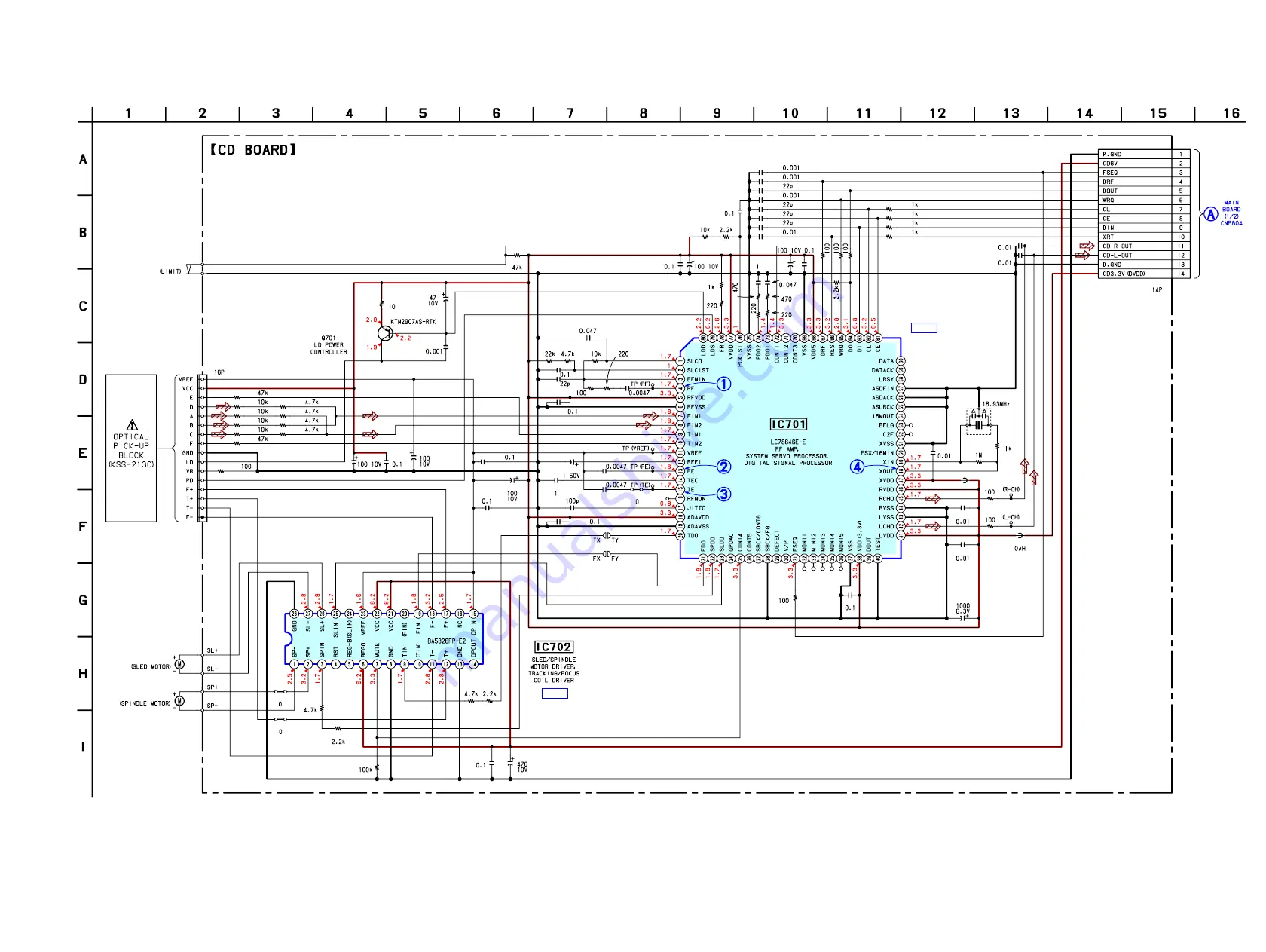Click the (R-CH) output label
This screenshot has height=952, width=1266.
[1011, 490]
